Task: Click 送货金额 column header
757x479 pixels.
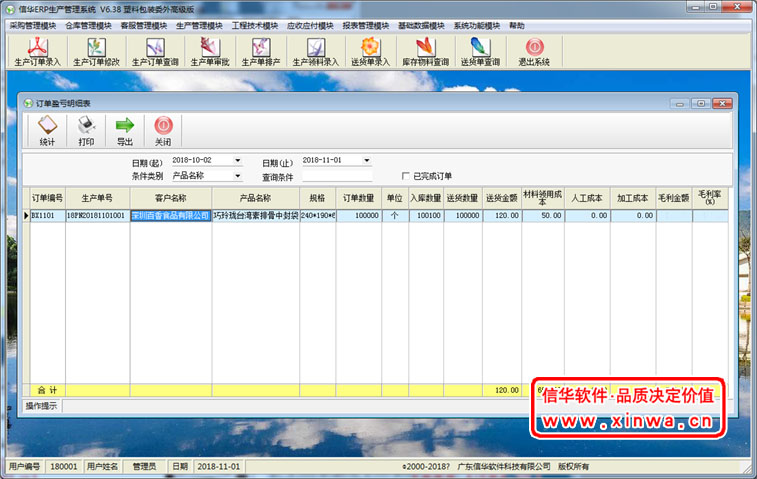Action: pyautogui.click(x=502, y=198)
